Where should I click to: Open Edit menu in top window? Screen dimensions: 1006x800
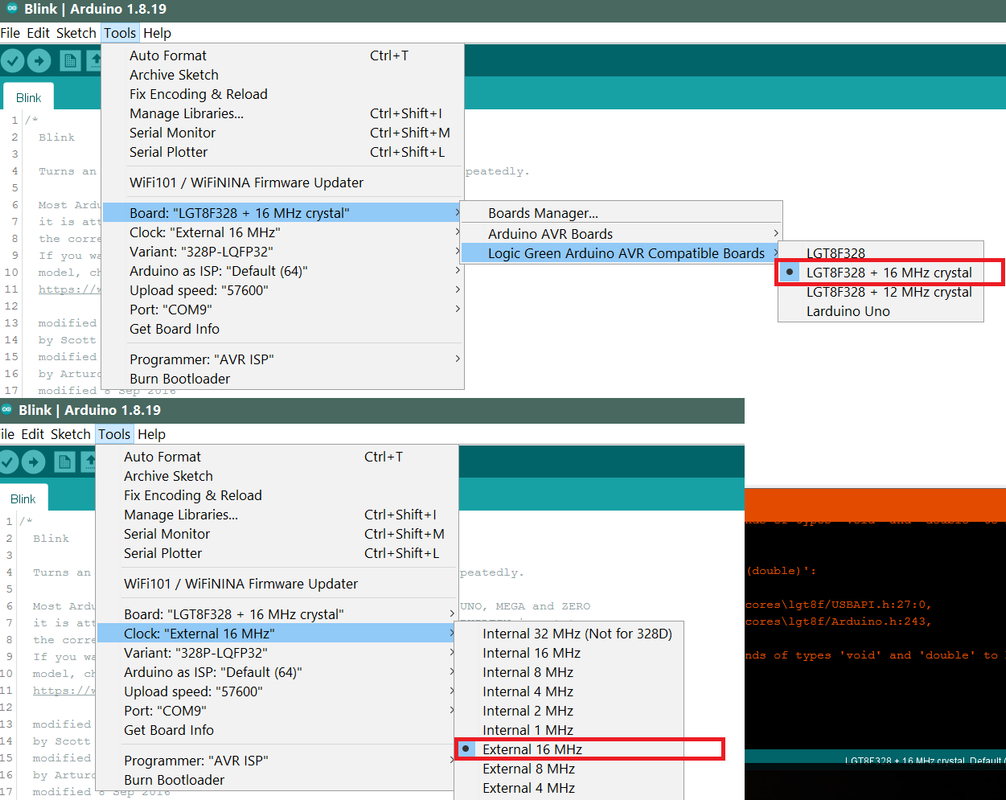38,33
